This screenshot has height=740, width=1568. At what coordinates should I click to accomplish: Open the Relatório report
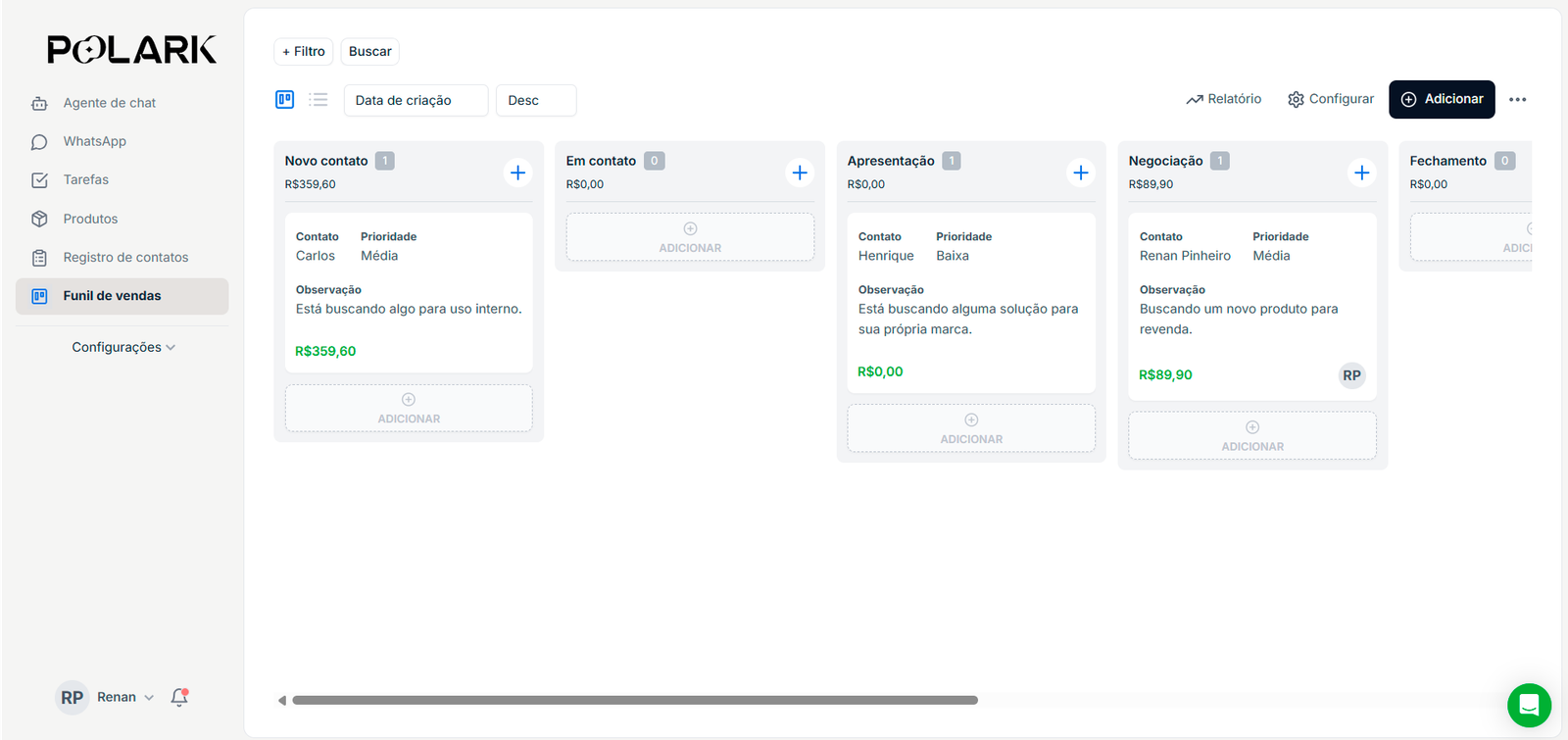(x=1223, y=99)
